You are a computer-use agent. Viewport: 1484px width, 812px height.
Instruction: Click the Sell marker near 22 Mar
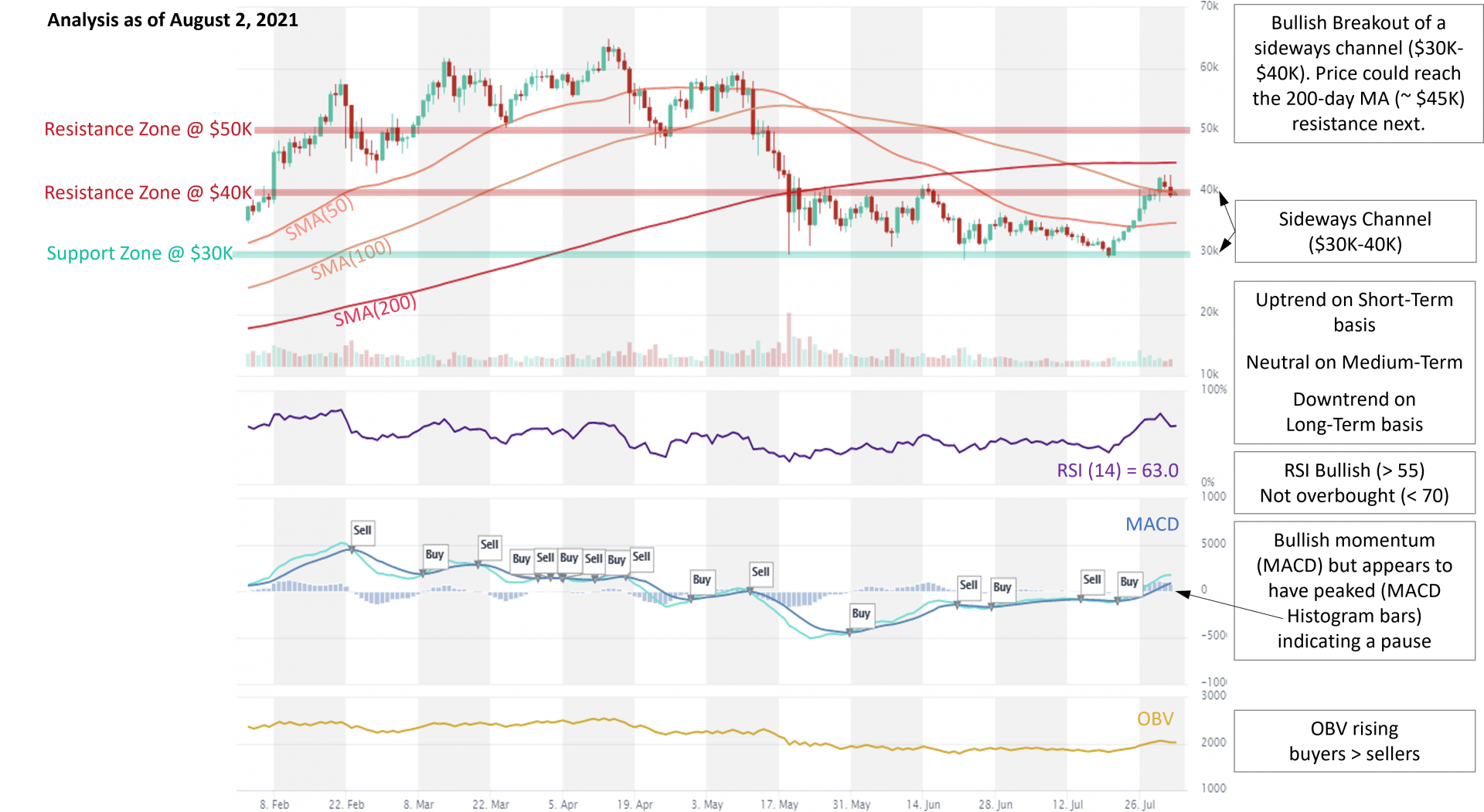[489, 545]
